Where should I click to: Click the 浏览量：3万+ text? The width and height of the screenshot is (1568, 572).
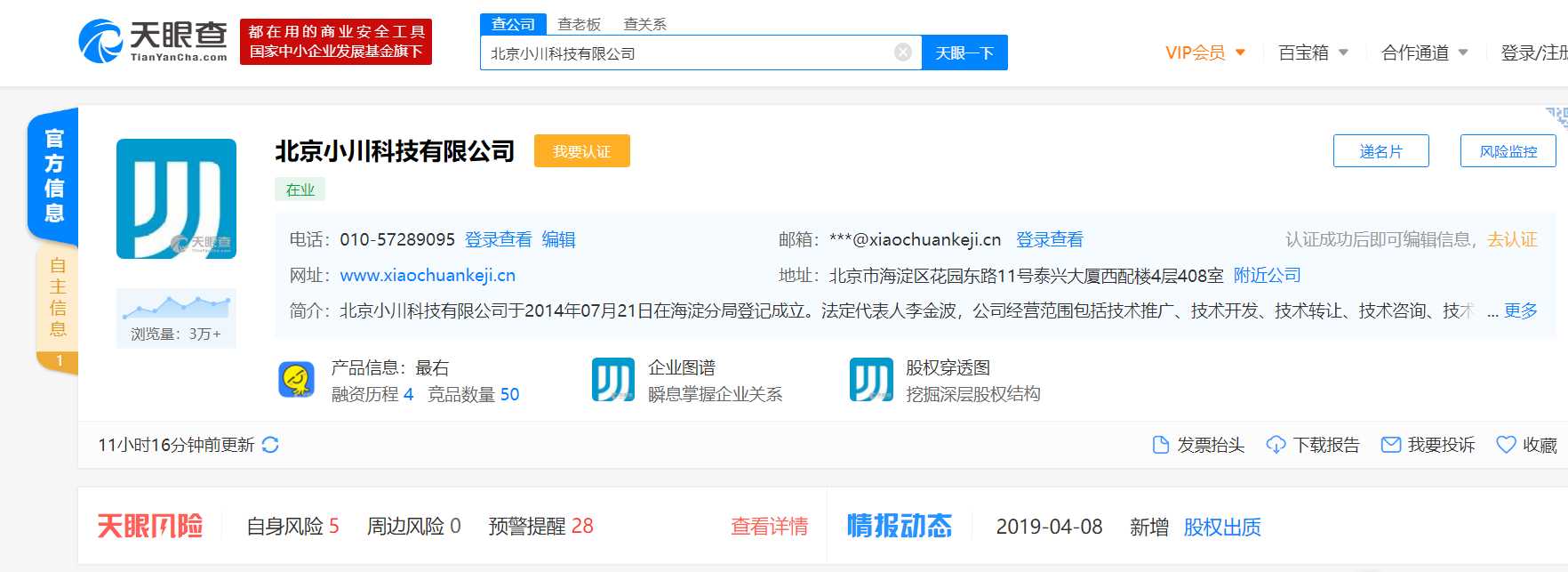point(176,334)
